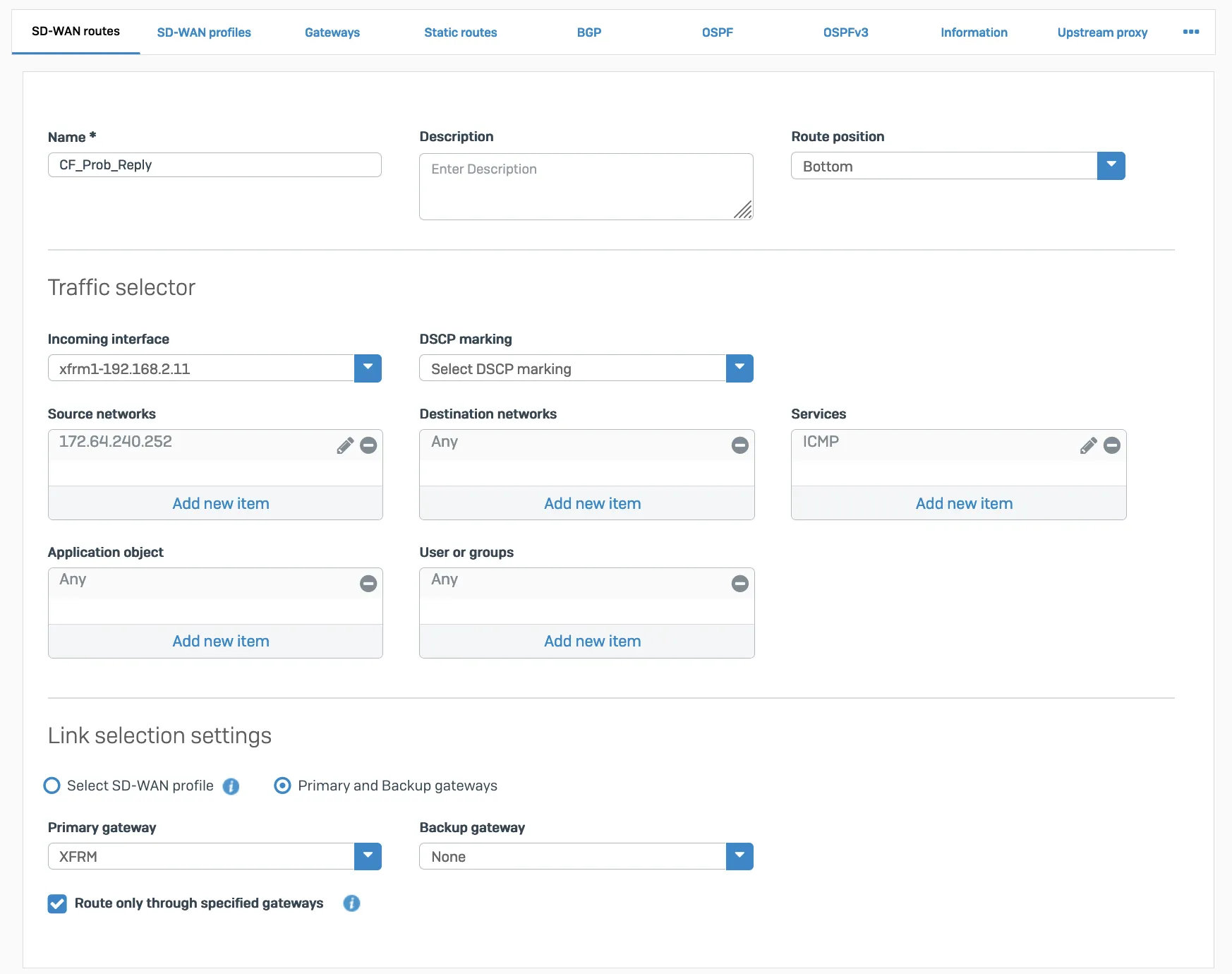The width and height of the screenshot is (1232, 974).
Task: Uncheck Route only through specified gateways
Action: click(57, 903)
